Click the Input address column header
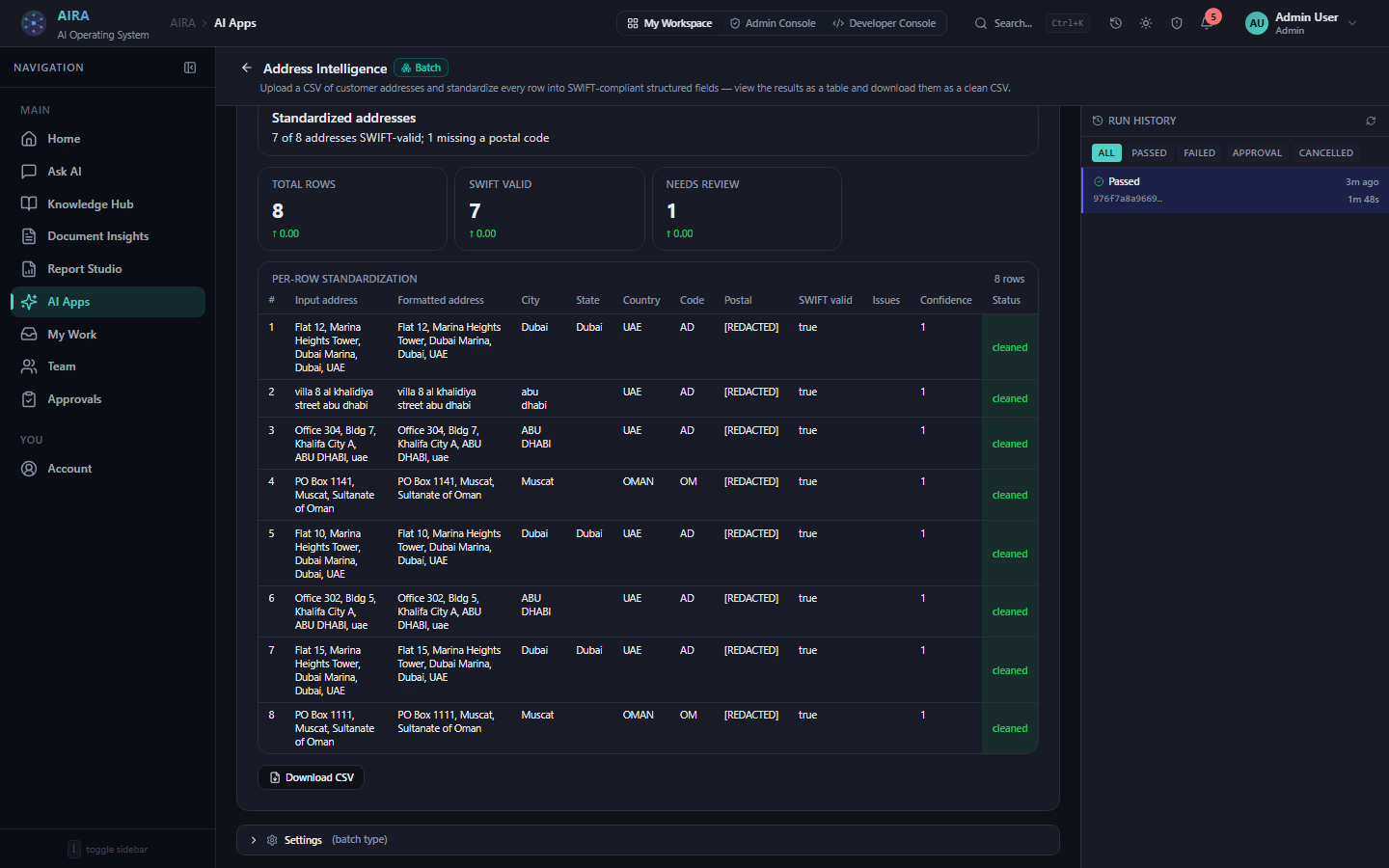Image resolution: width=1389 pixels, height=868 pixels. click(326, 300)
